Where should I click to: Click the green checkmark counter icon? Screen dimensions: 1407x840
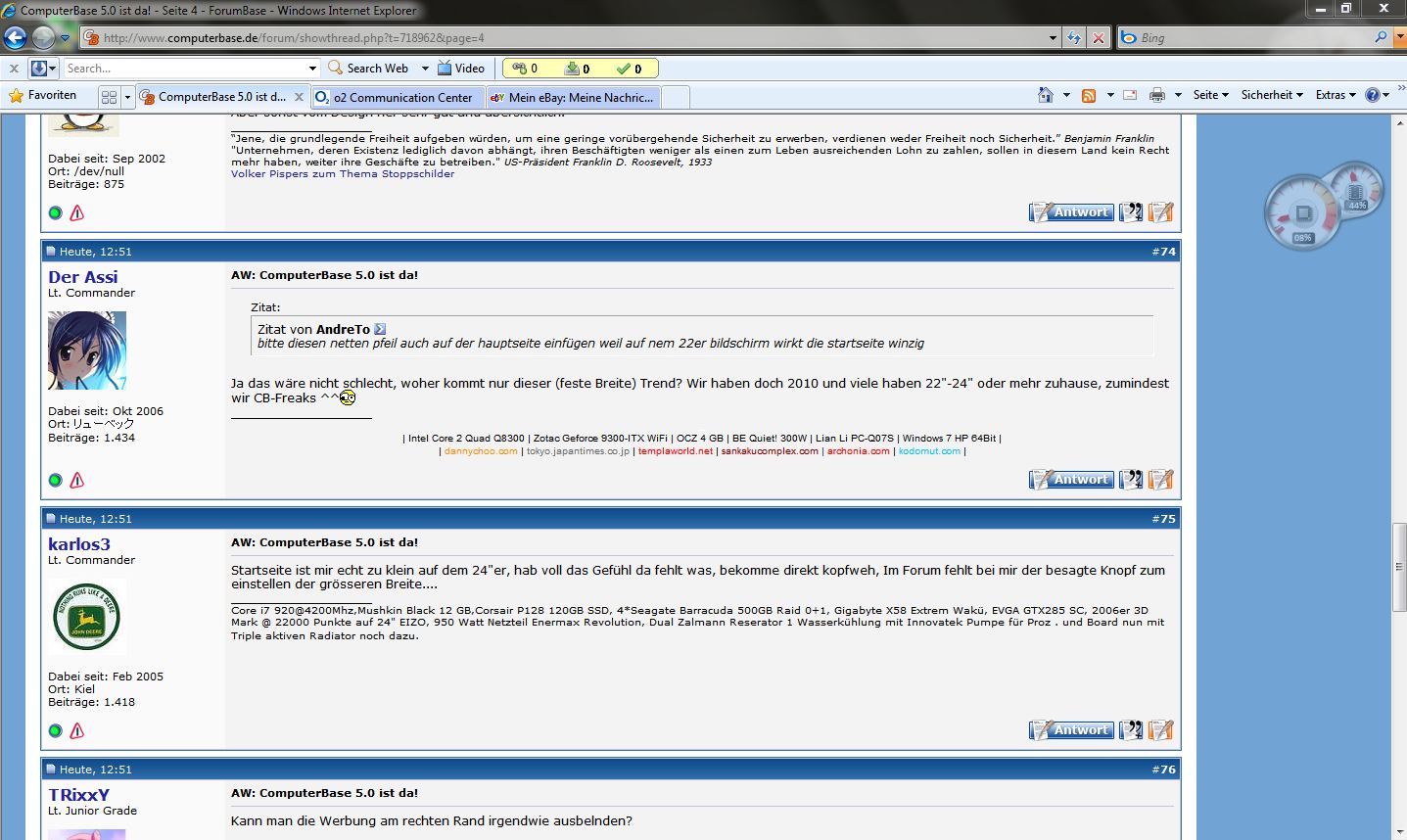[x=629, y=69]
